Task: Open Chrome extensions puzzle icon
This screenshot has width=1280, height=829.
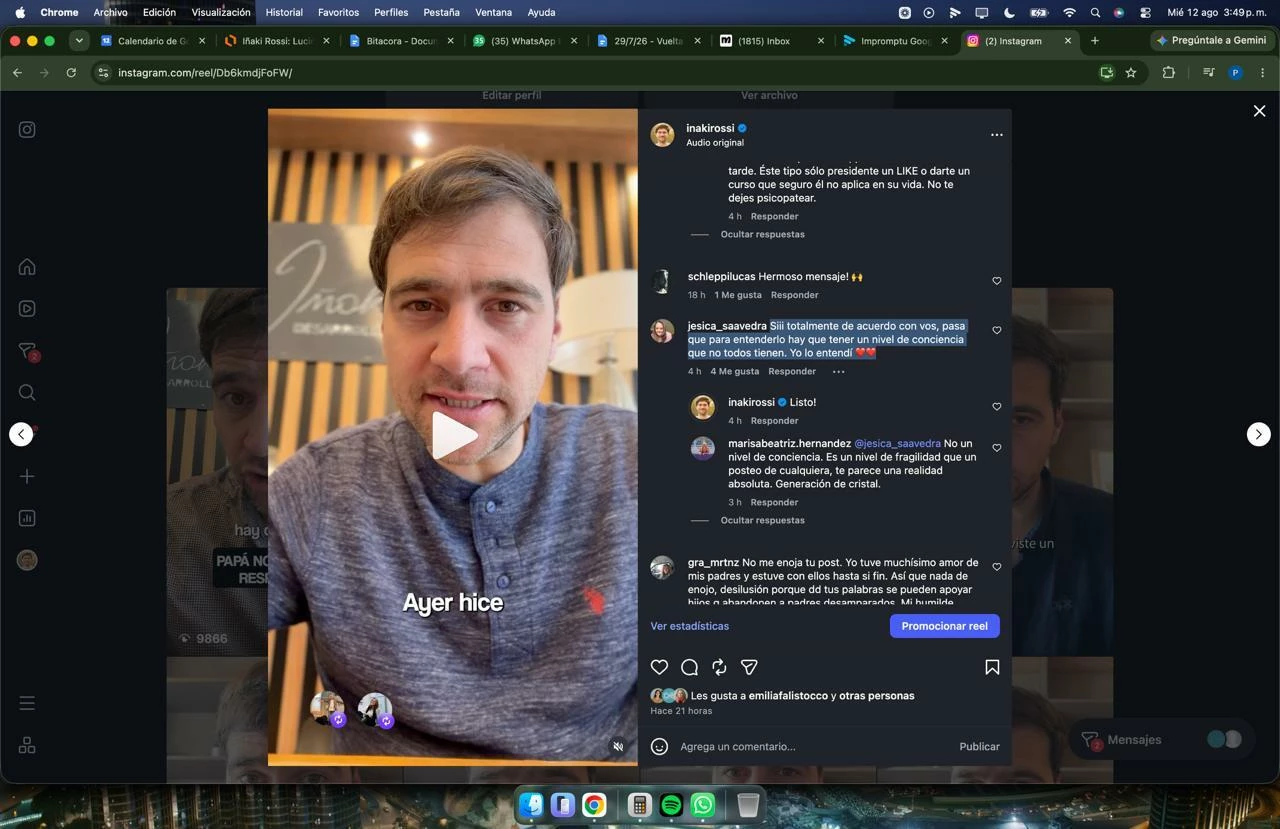Action: 1168,72
